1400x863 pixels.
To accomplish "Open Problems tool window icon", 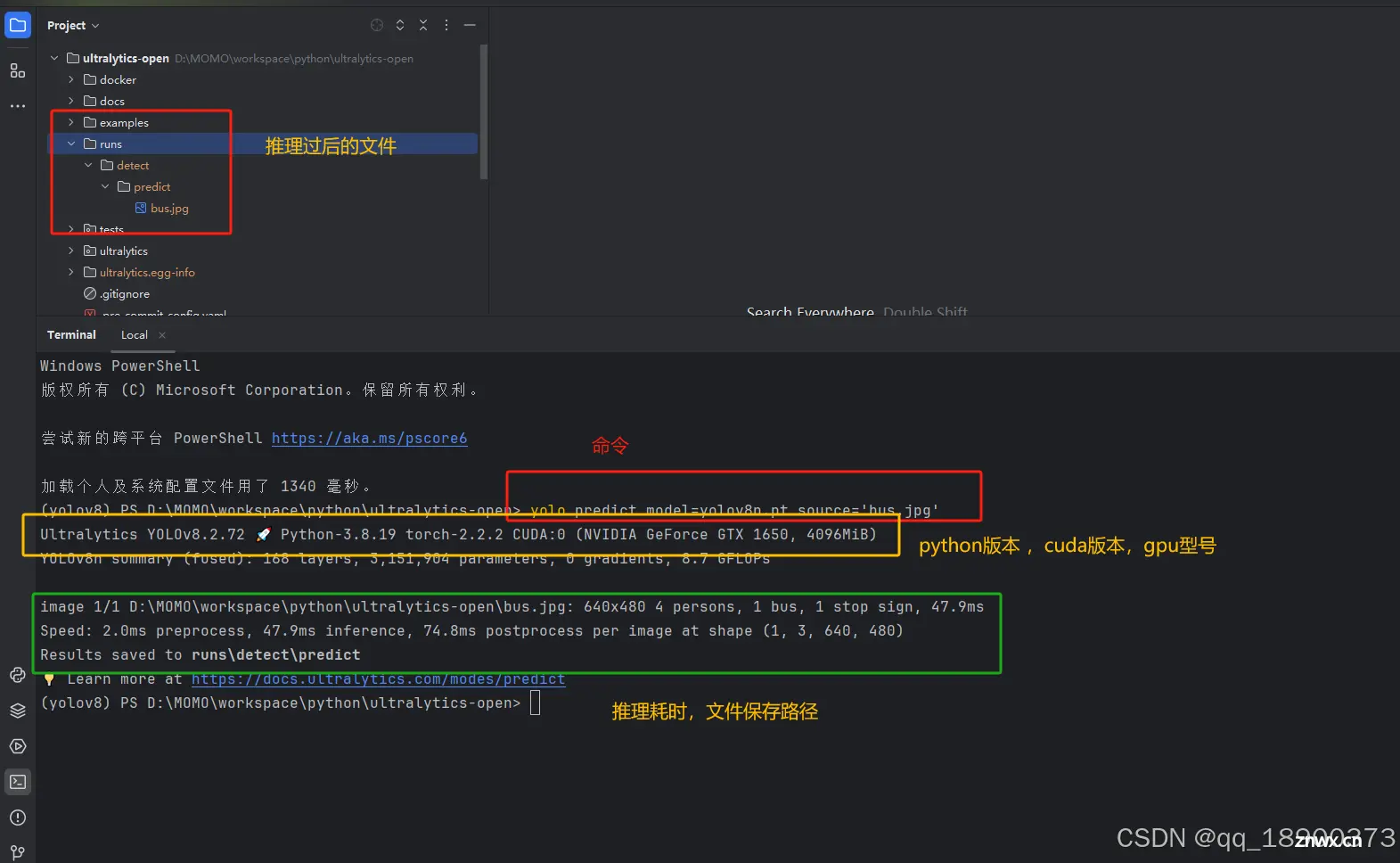I will point(18,818).
